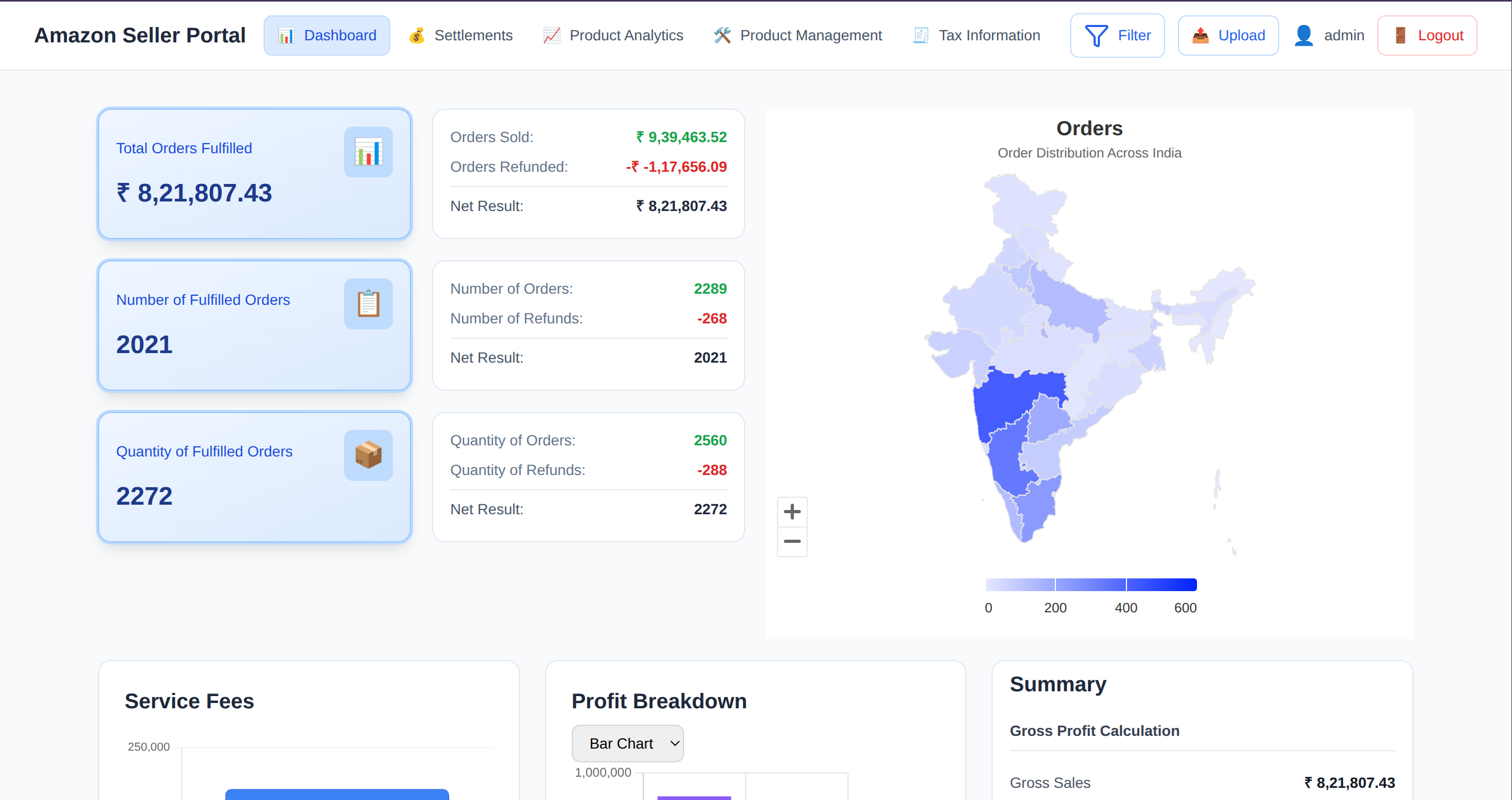Go to Settlements page
1512x800 pixels.
pos(460,35)
